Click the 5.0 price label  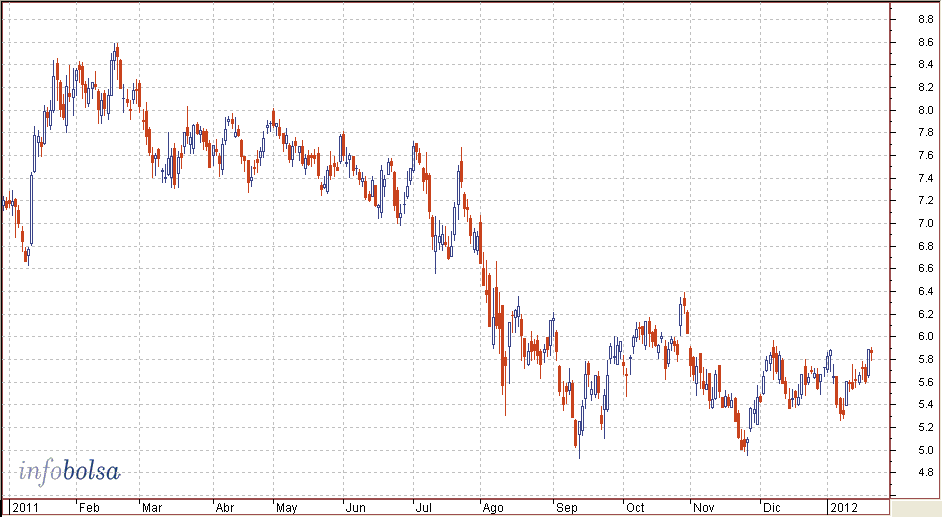click(926, 450)
